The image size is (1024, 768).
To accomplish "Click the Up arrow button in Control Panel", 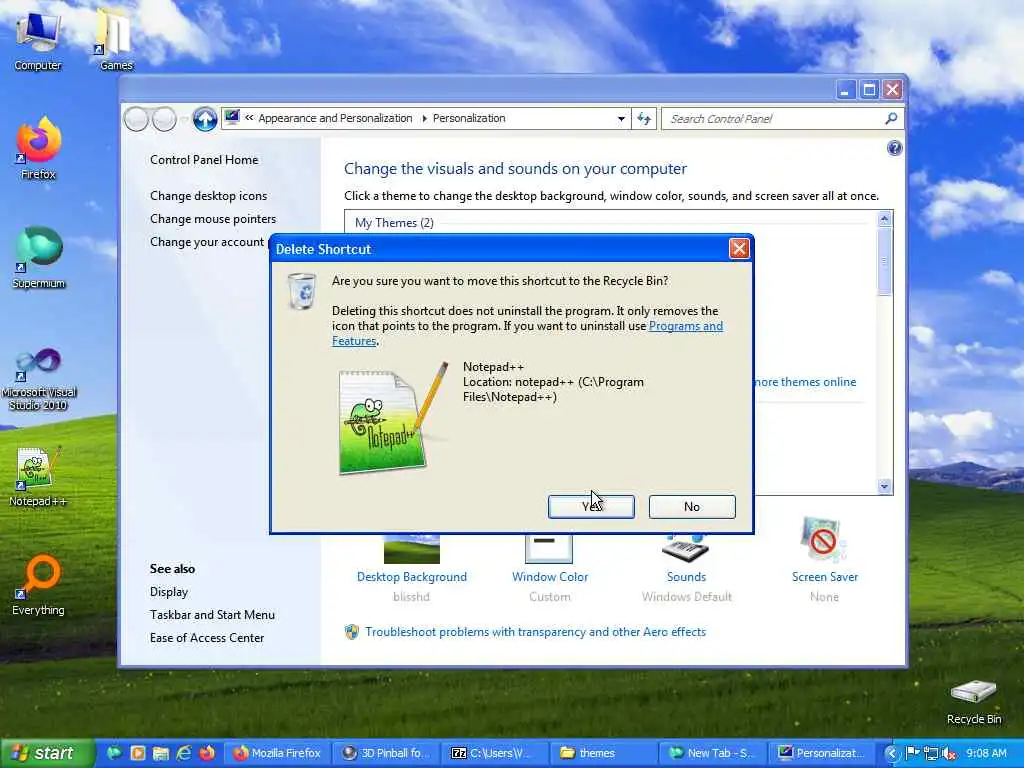I will (x=204, y=119).
